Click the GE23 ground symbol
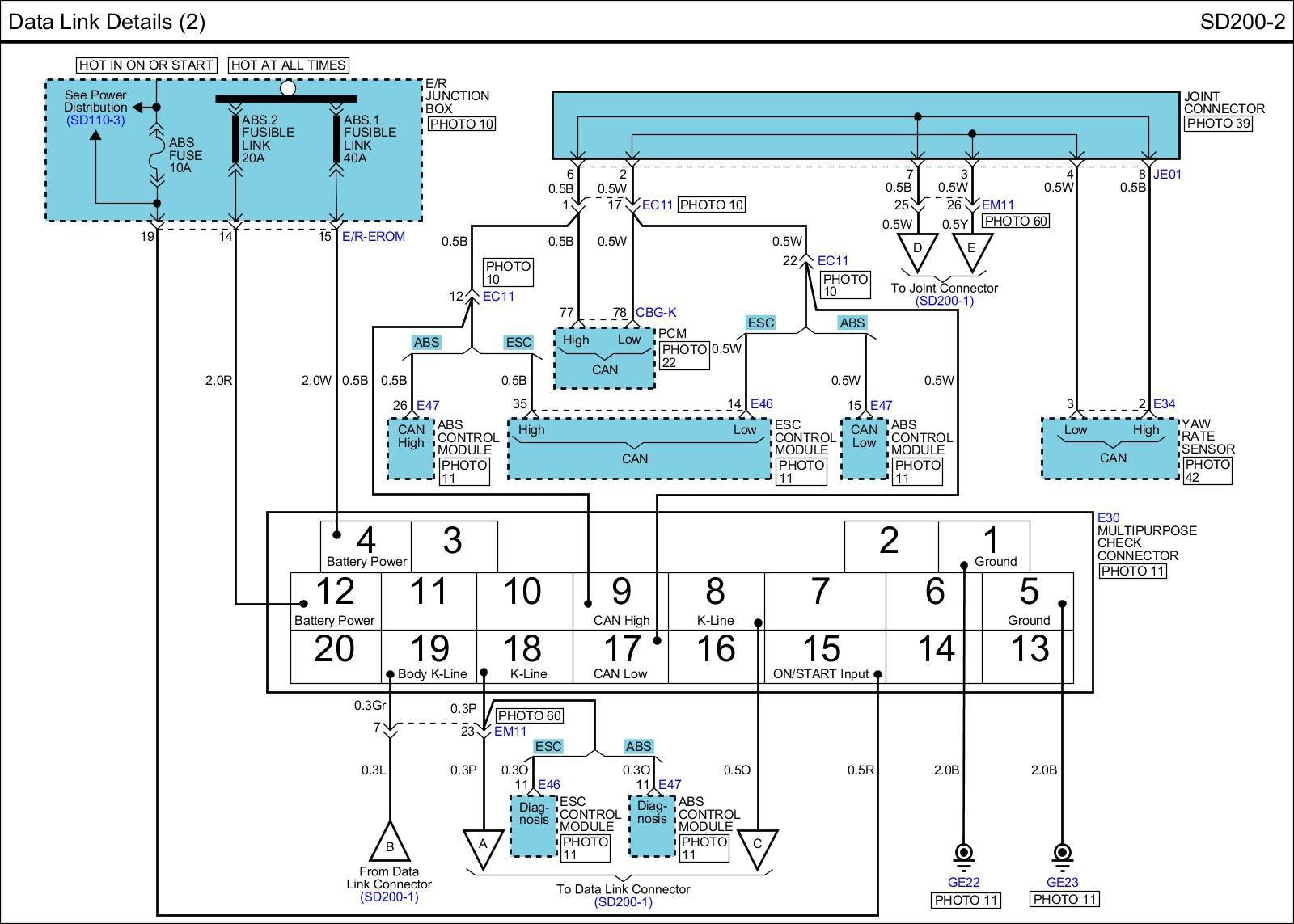 click(1063, 854)
